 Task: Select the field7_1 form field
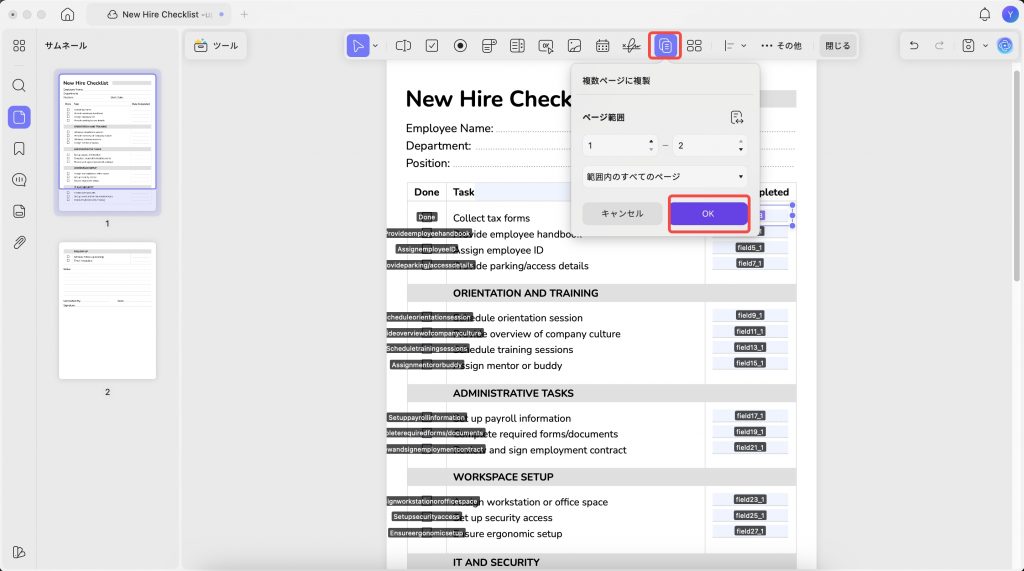750,263
